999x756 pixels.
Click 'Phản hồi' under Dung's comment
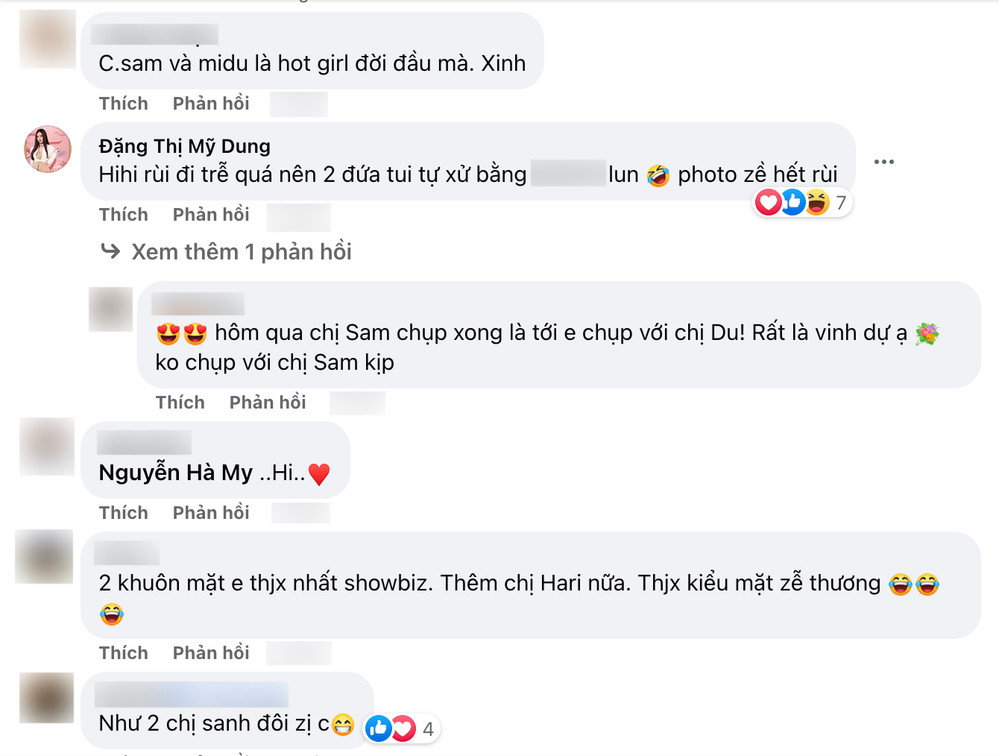[x=211, y=214]
